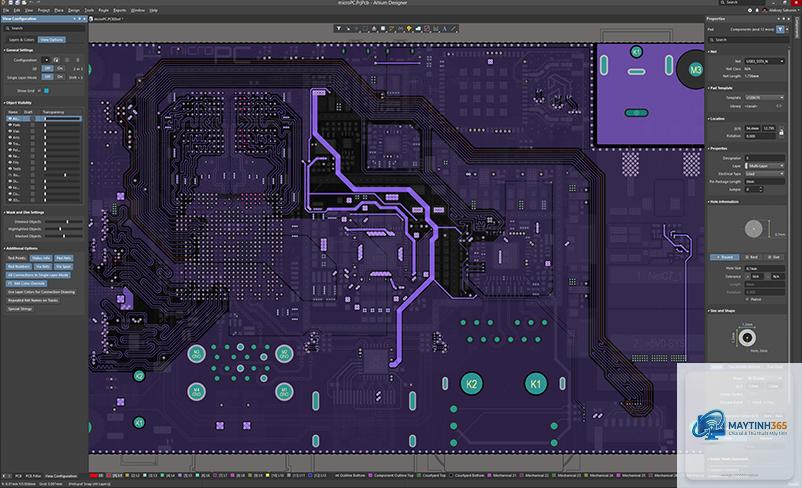Image resolution: width=802 pixels, height=488 pixels.
Task: Toggle the Pad Nets button
Action: [63, 258]
